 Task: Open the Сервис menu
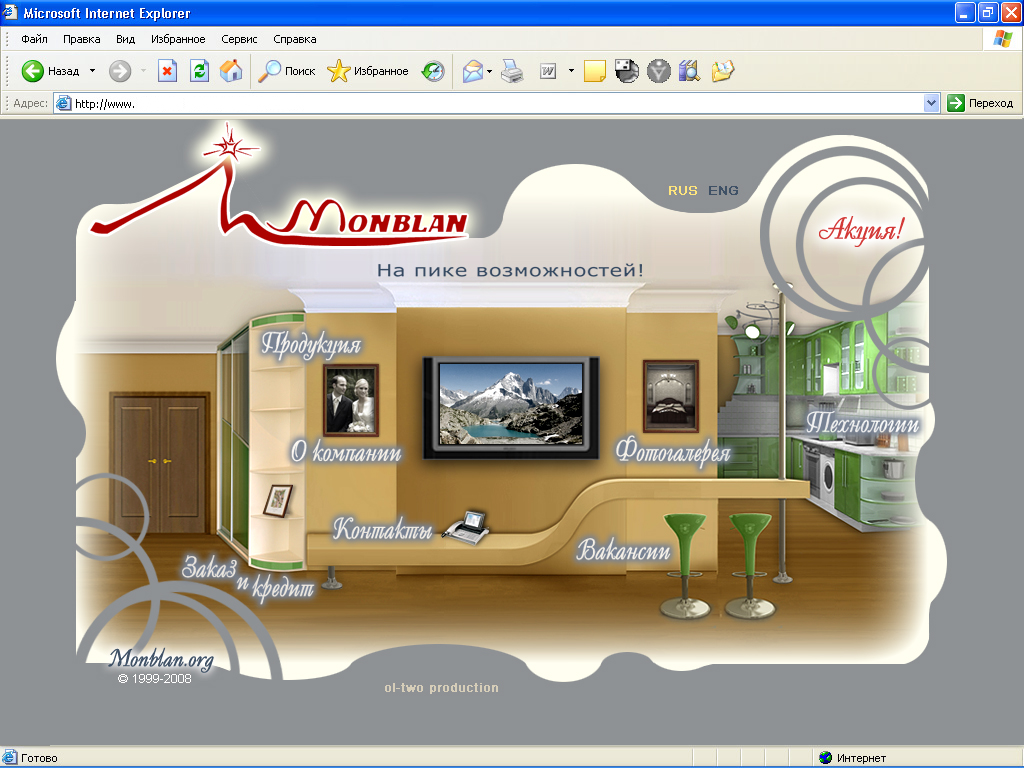pos(239,39)
